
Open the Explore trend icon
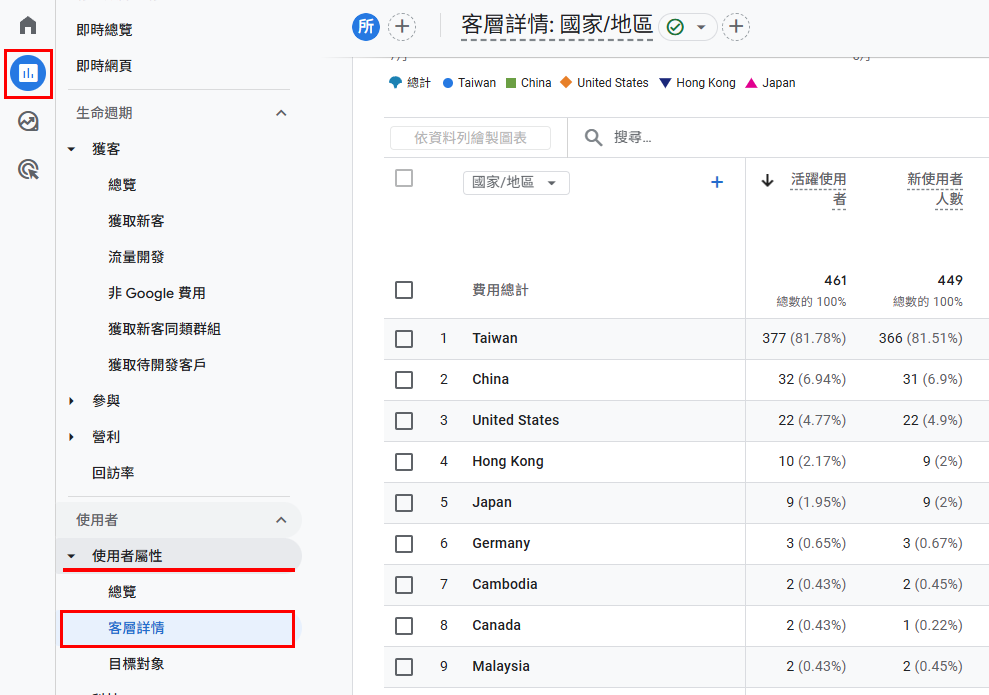(x=28, y=121)
